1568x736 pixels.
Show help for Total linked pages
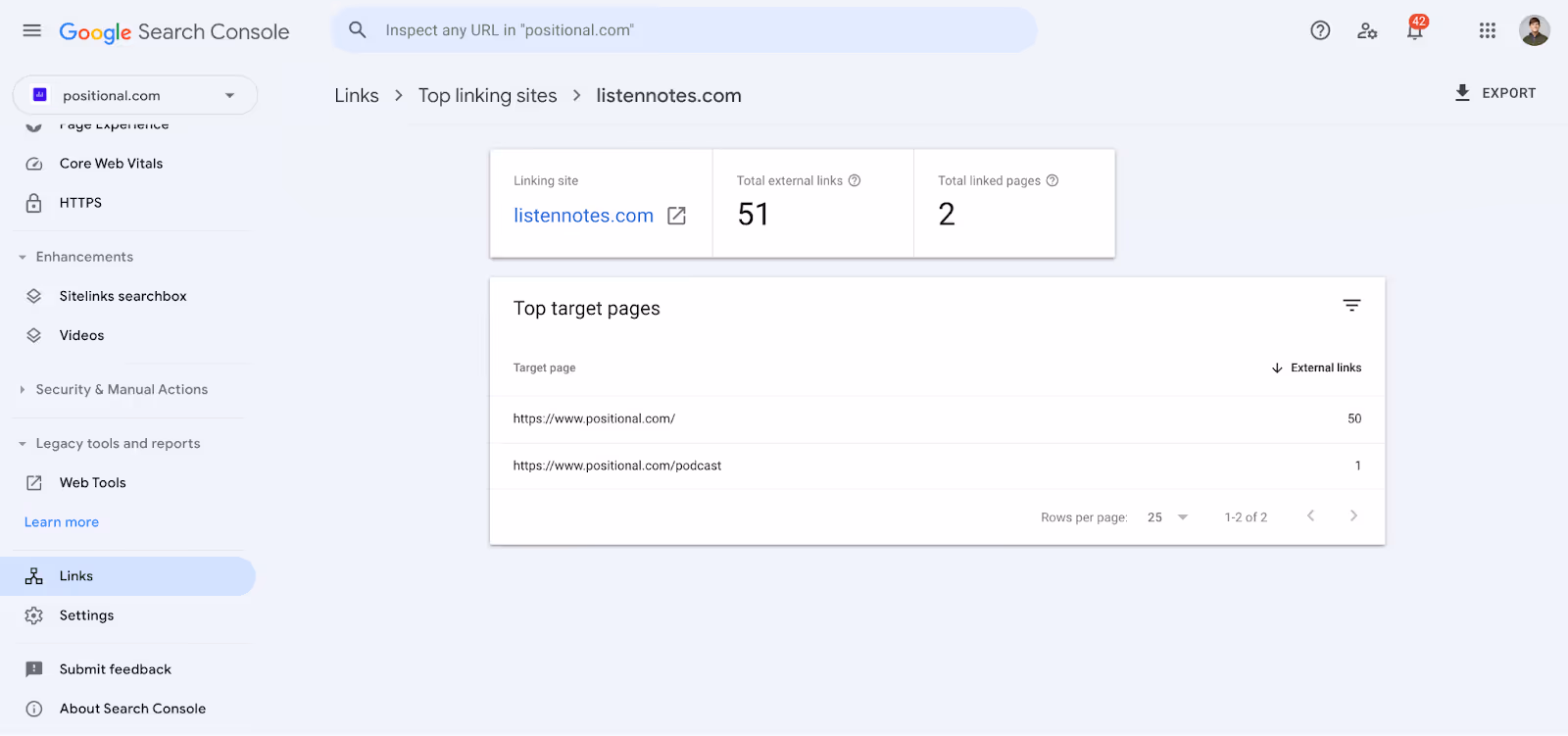(x=1053, y=180)
